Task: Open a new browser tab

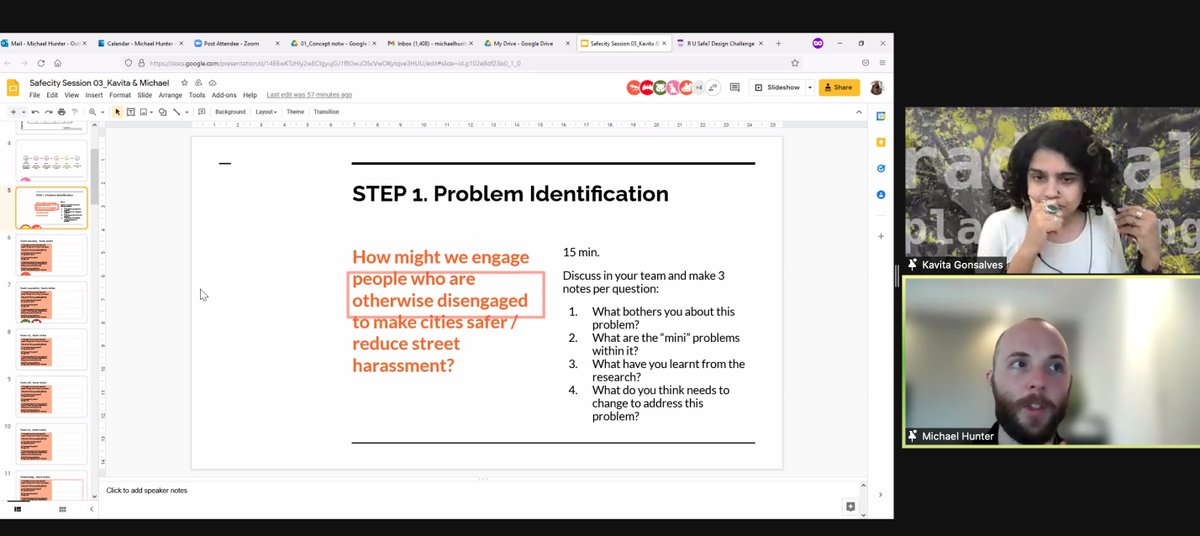Action: tap(779, 44)
